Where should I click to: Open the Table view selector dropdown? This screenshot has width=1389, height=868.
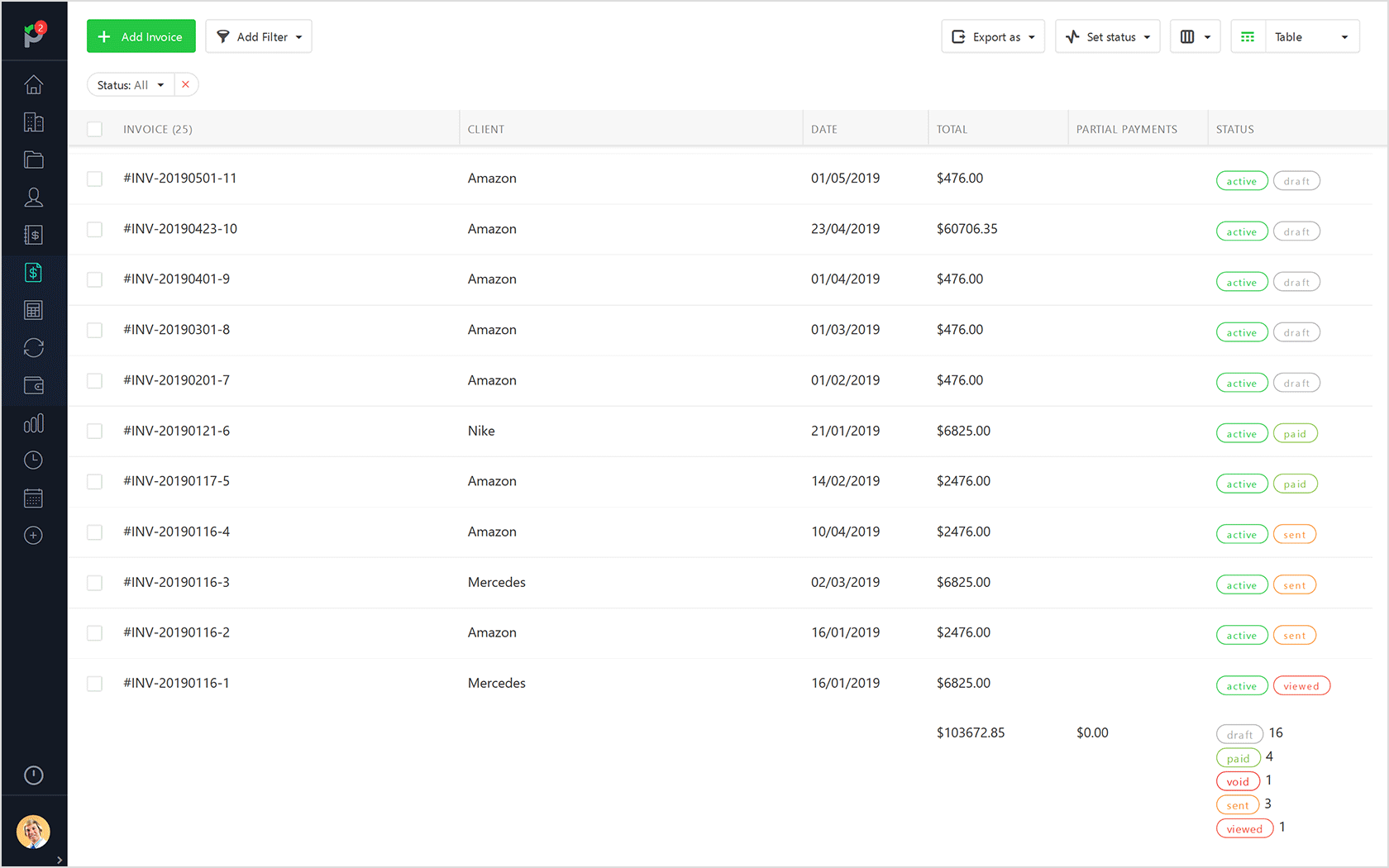[x=1294, y=36]
